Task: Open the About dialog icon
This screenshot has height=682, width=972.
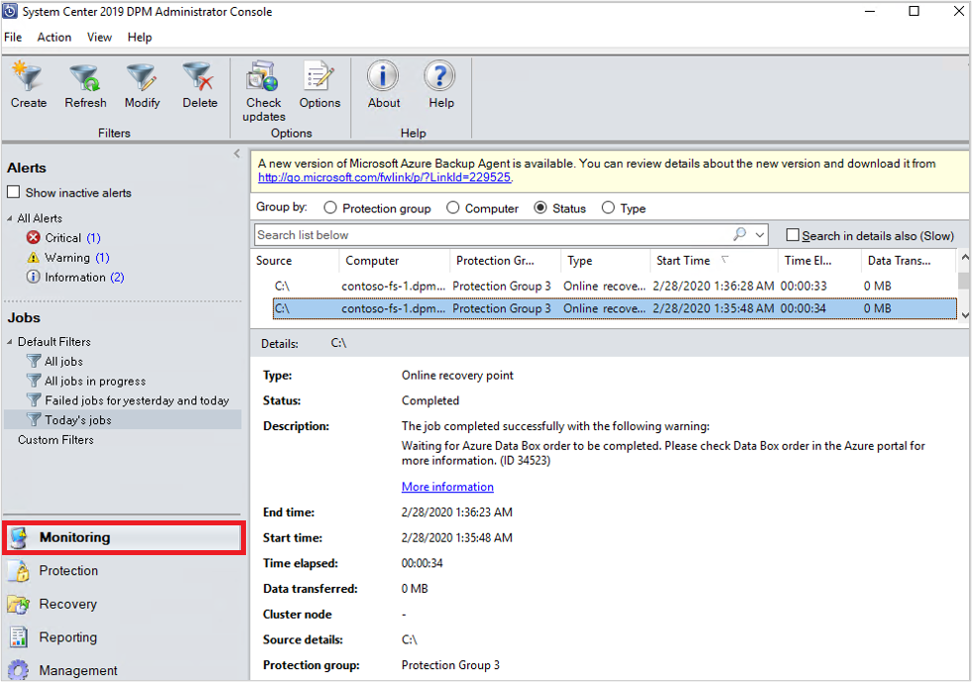Action: (382, 85)
